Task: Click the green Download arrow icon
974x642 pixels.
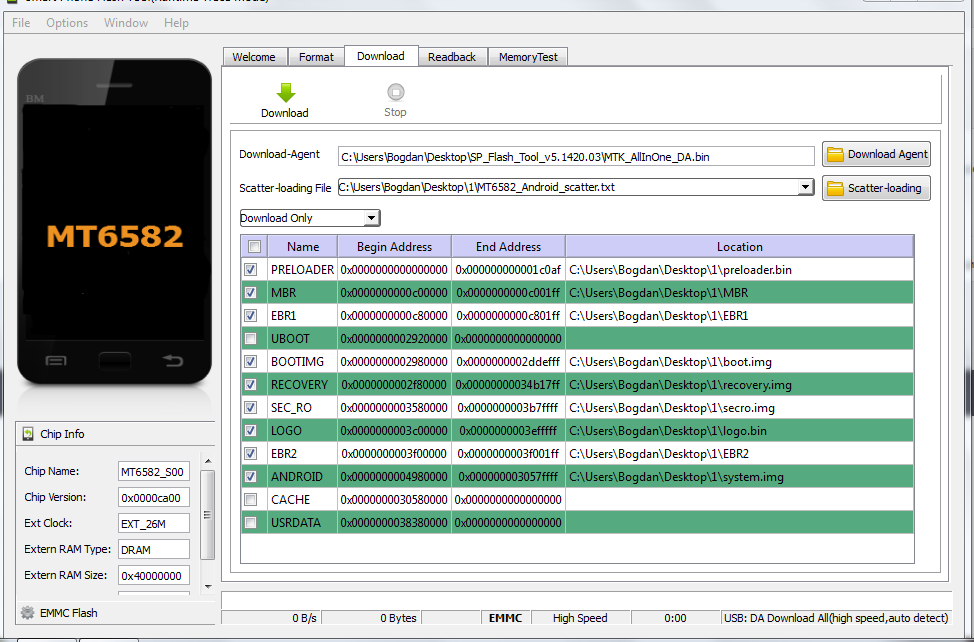Action: click(285, 93)
